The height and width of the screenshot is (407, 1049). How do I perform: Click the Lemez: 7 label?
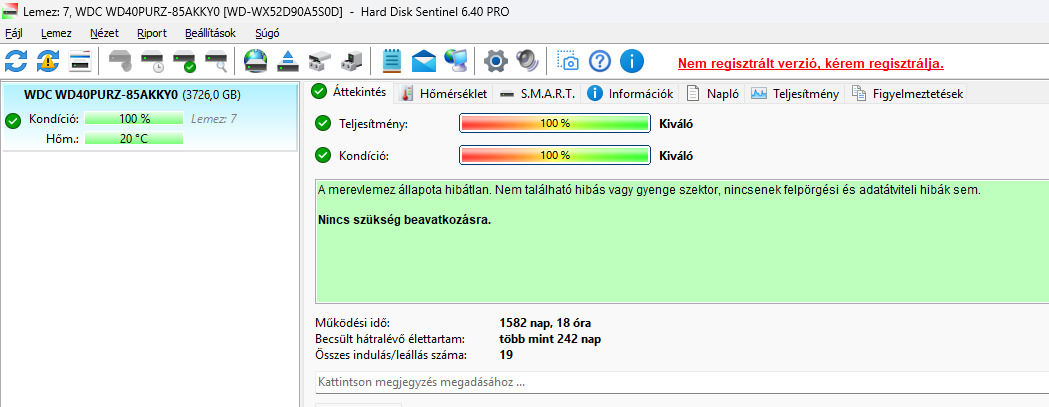[x=213, y=119]
